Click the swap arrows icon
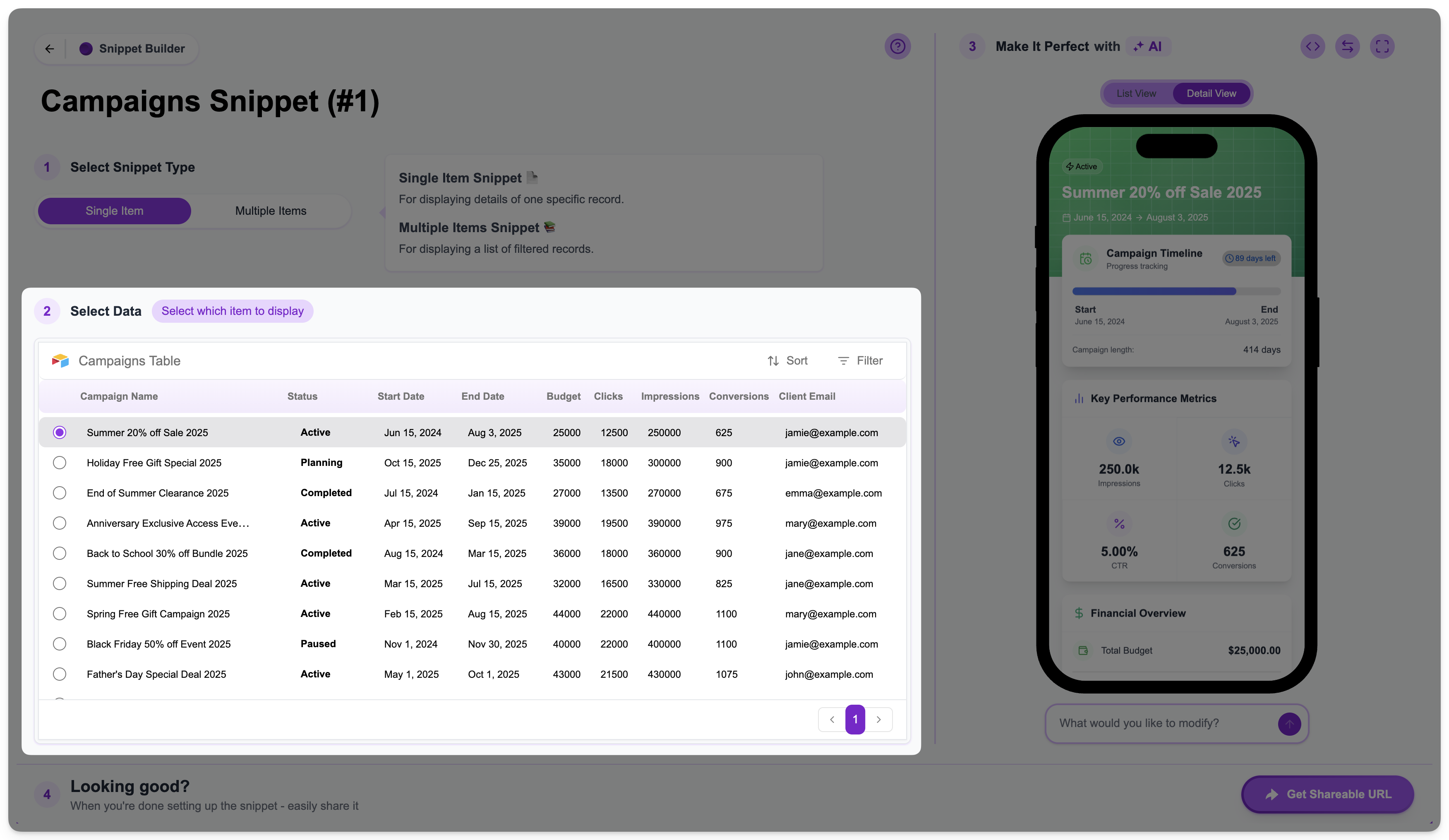1449x840 pixels. pyautogui.click(x=1347, y=47)
